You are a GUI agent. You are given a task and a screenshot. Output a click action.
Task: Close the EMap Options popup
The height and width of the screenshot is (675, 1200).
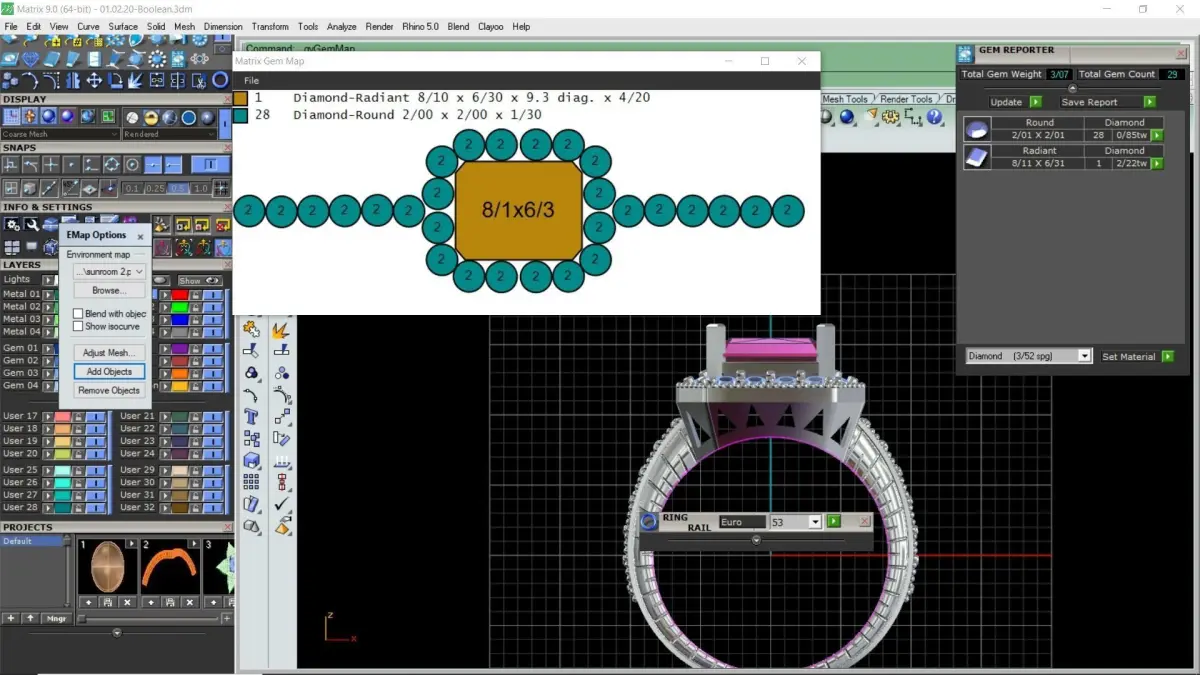click(140, 237)
